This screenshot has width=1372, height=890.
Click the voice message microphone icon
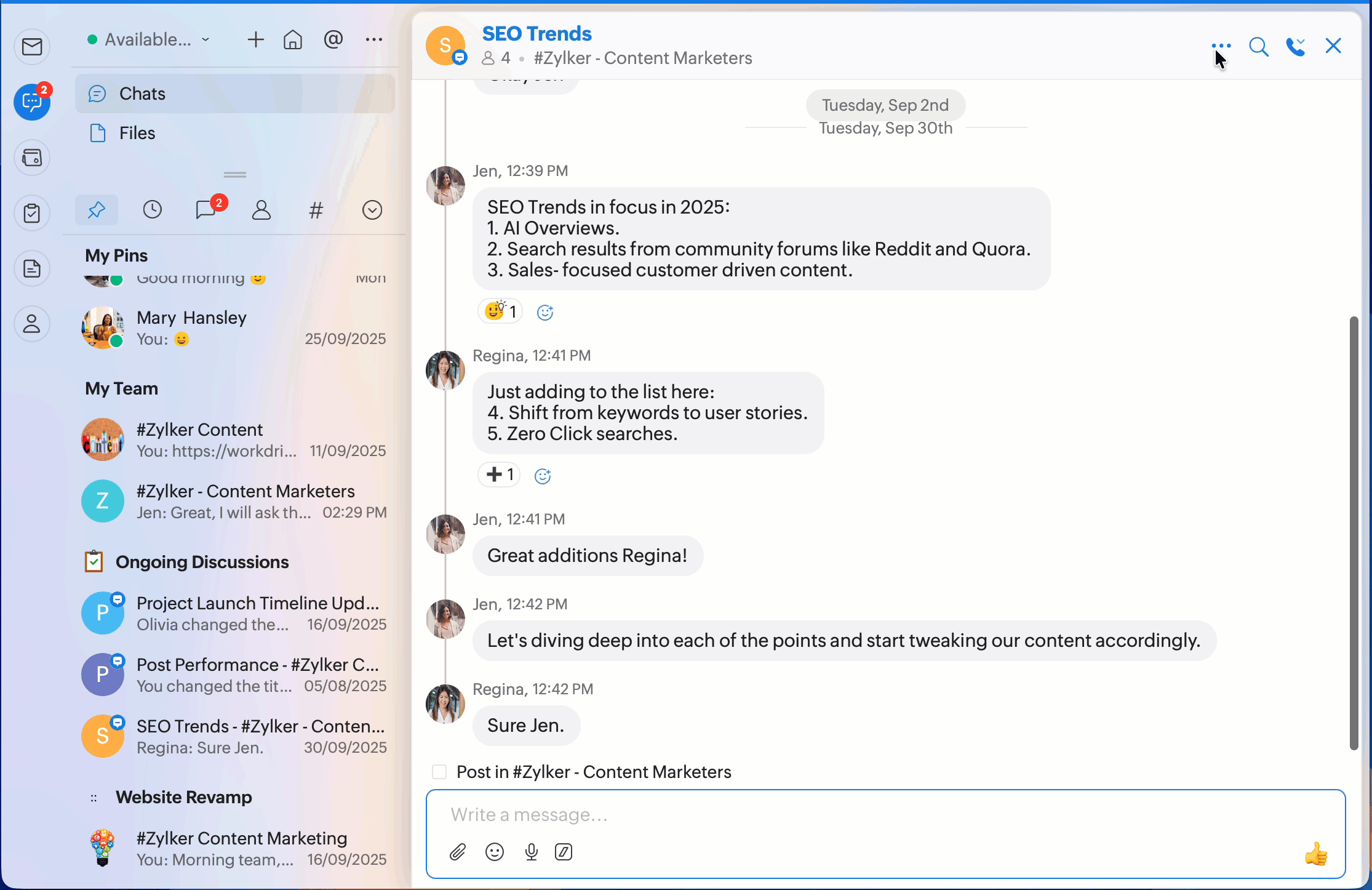pyautogui.click(x=531, y=852)
